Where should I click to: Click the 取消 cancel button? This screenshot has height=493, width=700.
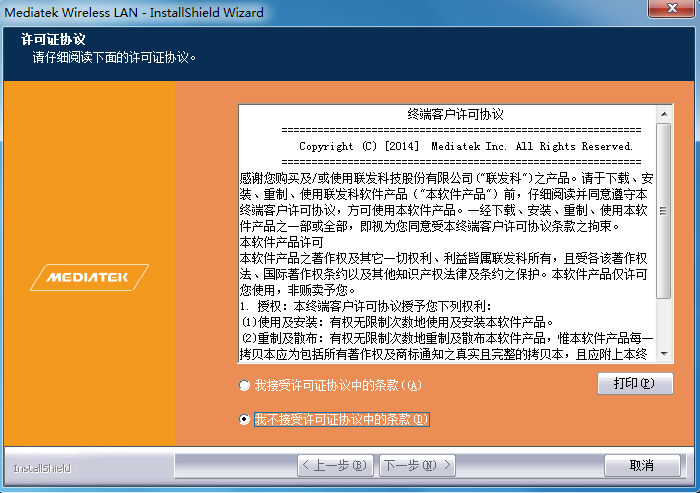[x=642, y=466]
